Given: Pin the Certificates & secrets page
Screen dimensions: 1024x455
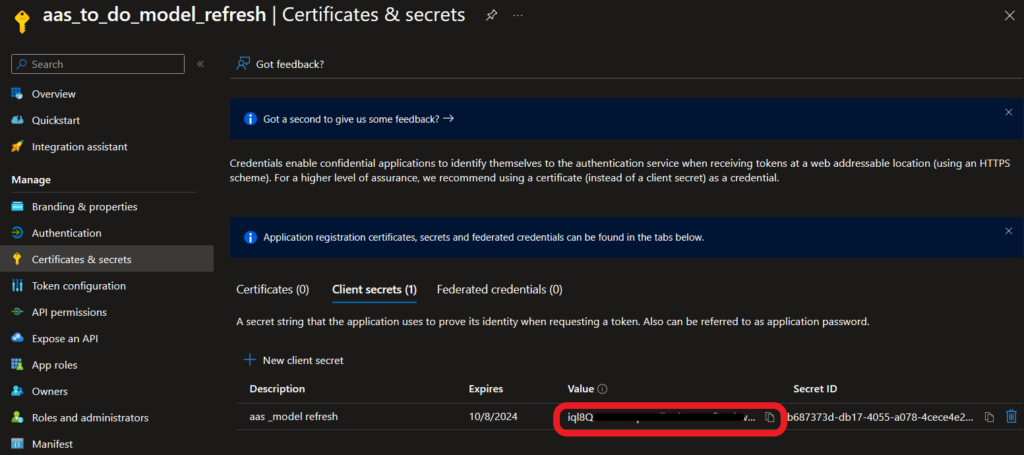Looking at the screenshot, I should tap(491, 15).
